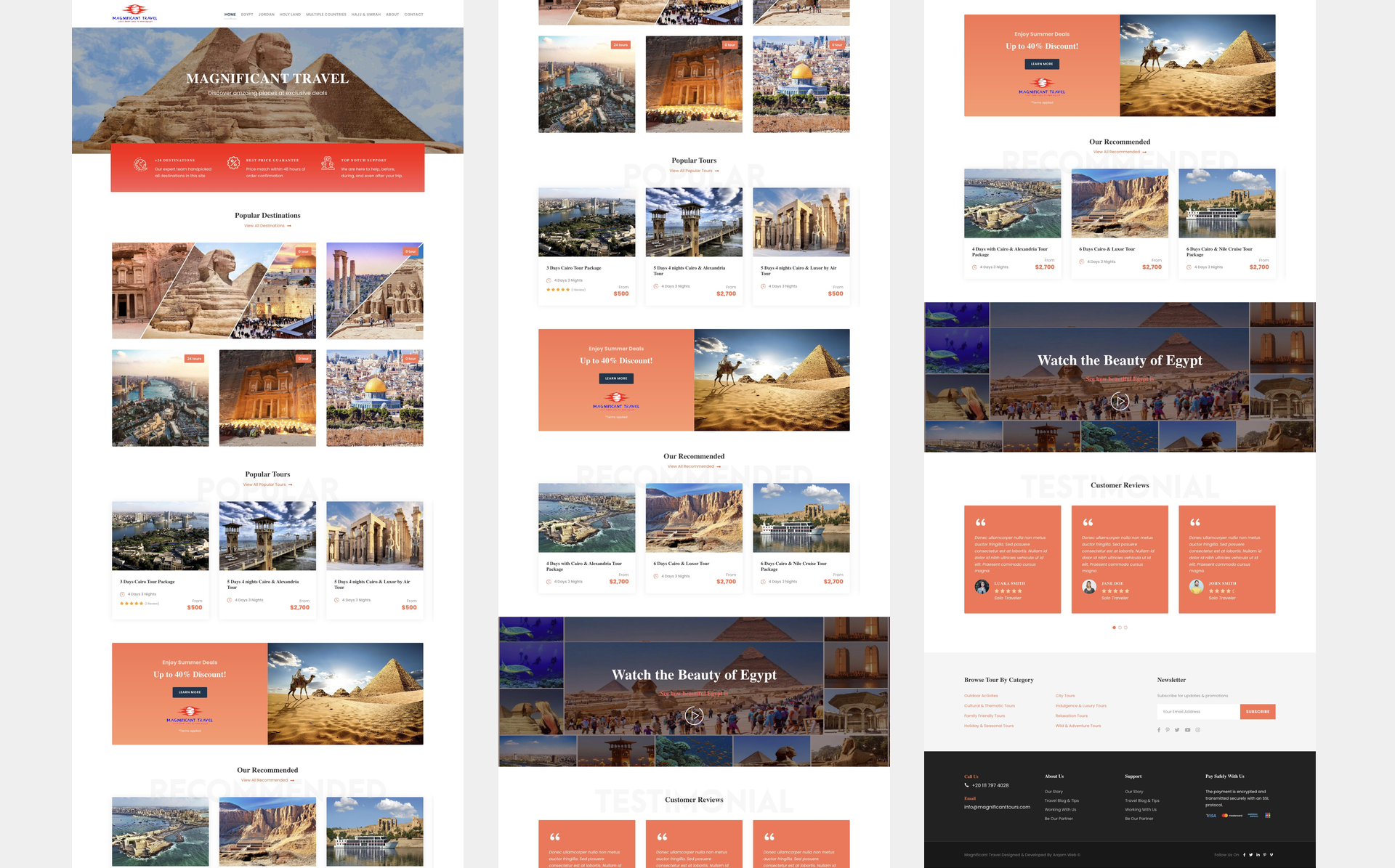Click View All Recommended in right page preview

1120,152
